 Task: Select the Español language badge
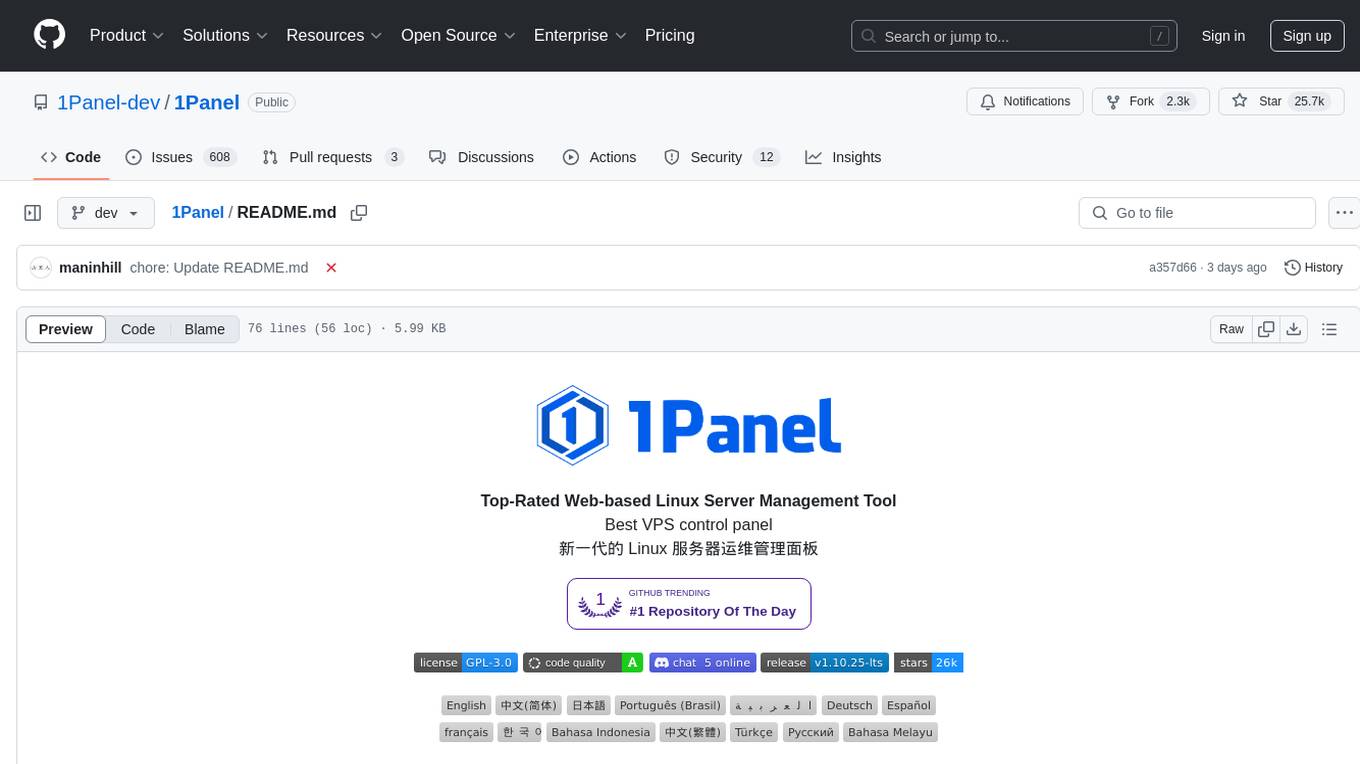909,706
